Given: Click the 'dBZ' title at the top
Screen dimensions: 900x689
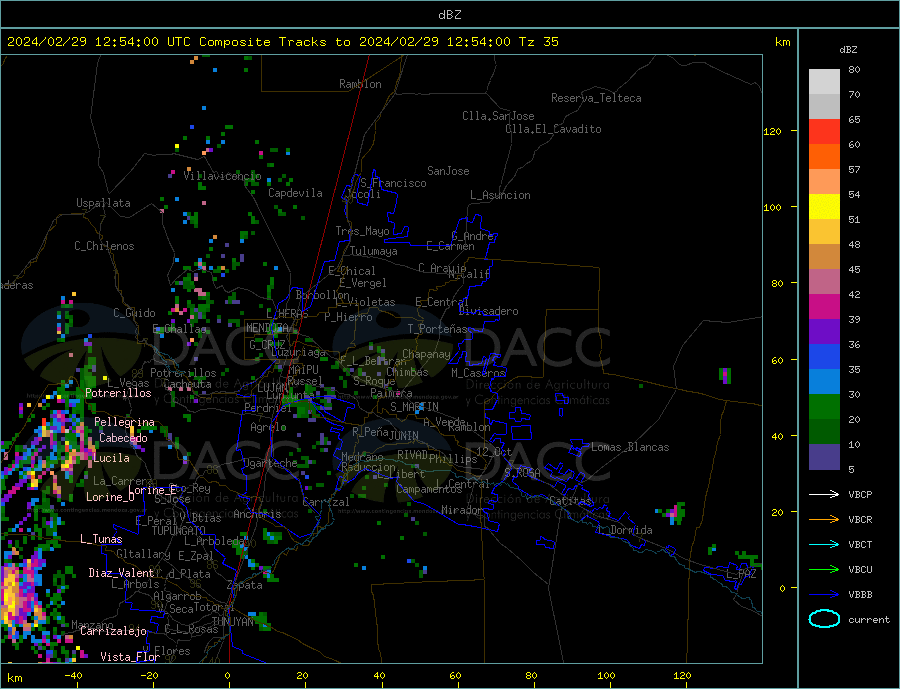Looking at the screenshot, I should coord(450,15).
